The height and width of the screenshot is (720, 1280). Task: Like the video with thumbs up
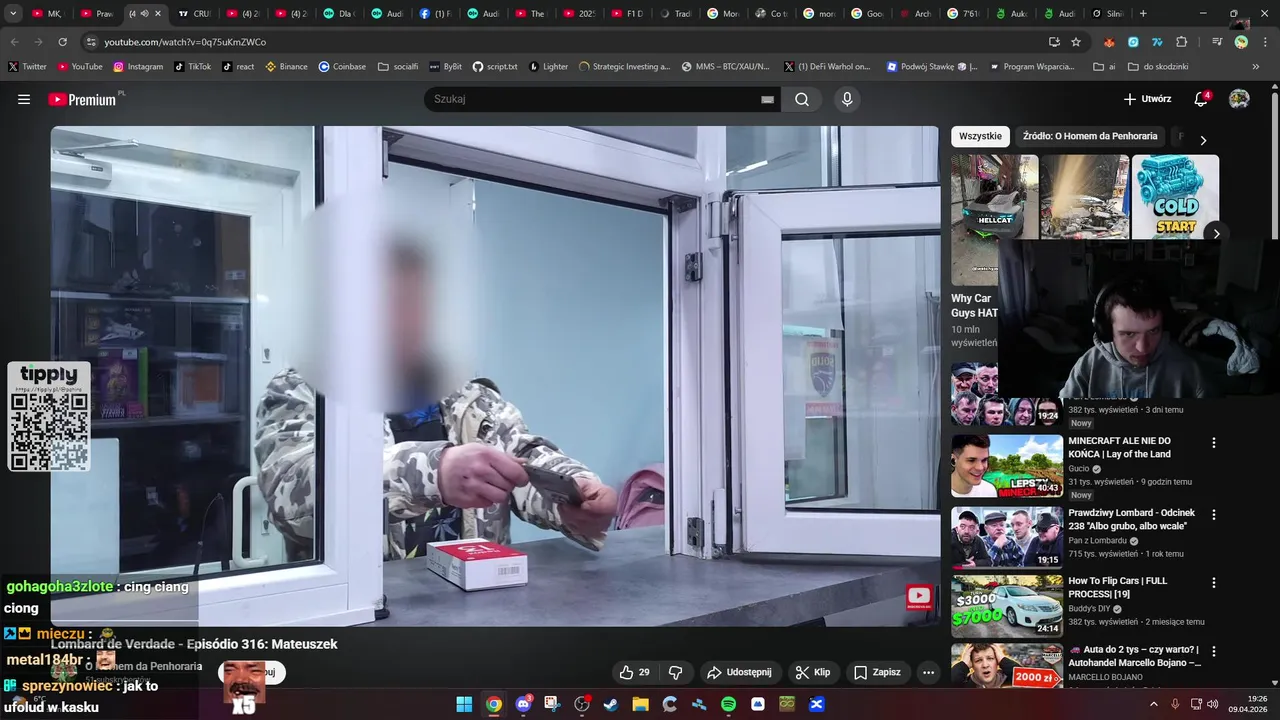tap(634, 672)
